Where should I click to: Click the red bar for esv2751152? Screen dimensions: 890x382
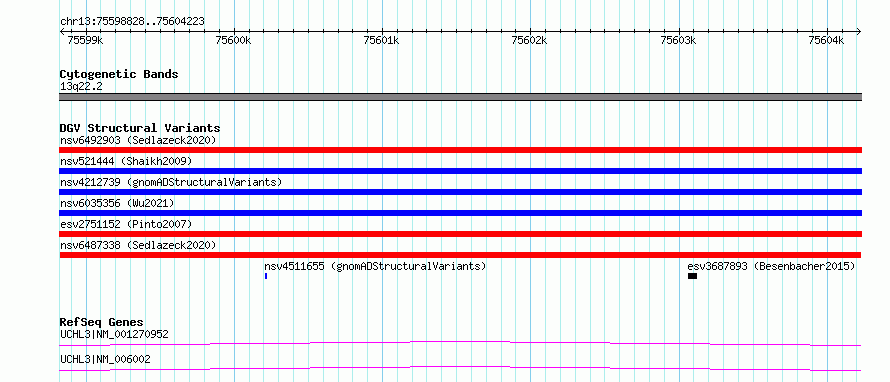[x=460, y=234]
